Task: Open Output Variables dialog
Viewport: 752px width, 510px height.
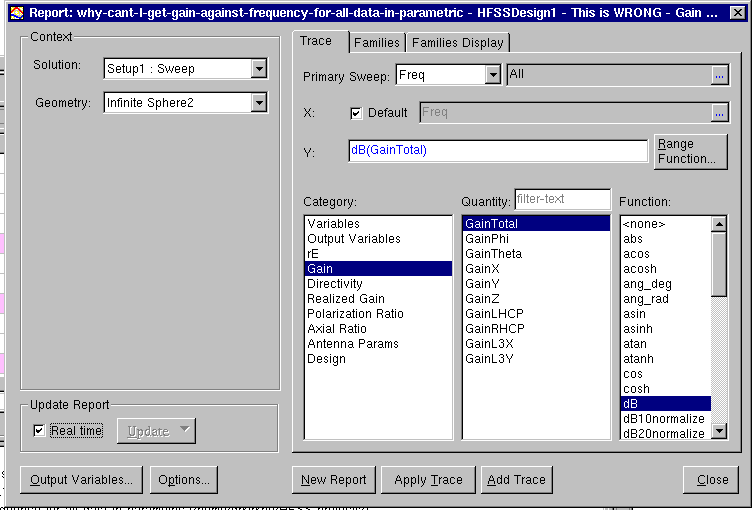Action: pos(81,480)
